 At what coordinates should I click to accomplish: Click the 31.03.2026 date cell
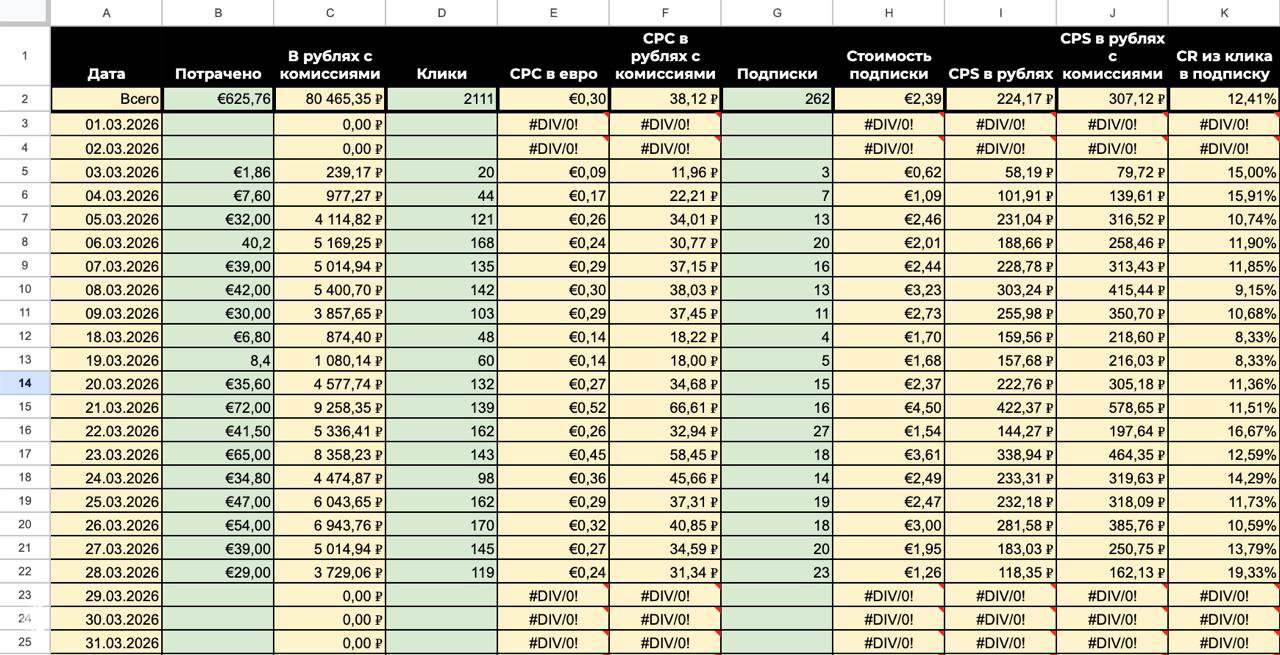(106, 642)
